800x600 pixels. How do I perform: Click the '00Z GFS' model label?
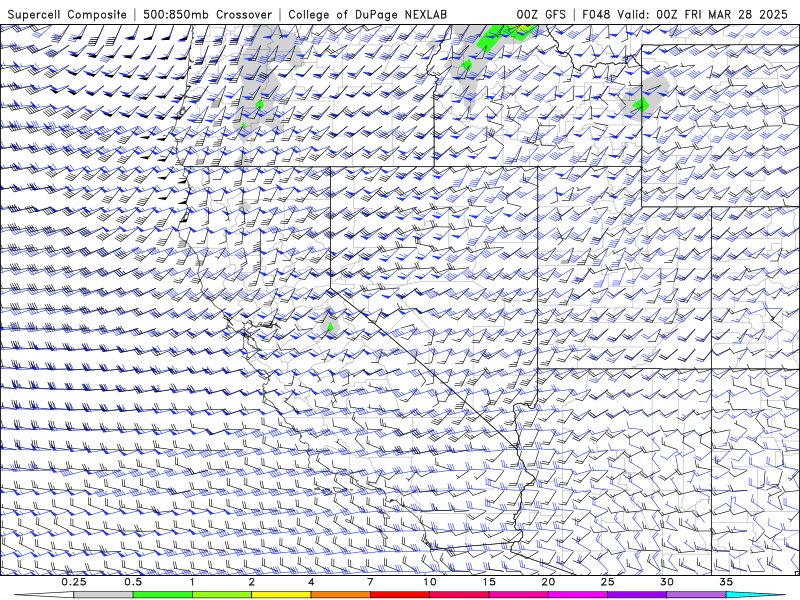click(x=541, y=14)
